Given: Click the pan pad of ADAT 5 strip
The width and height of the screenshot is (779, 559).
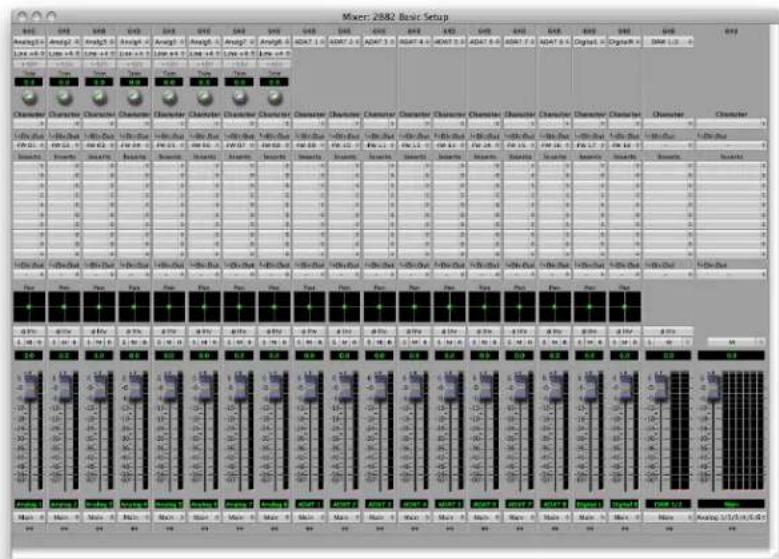Looking at the screenshot, I should tap(450, 307).
